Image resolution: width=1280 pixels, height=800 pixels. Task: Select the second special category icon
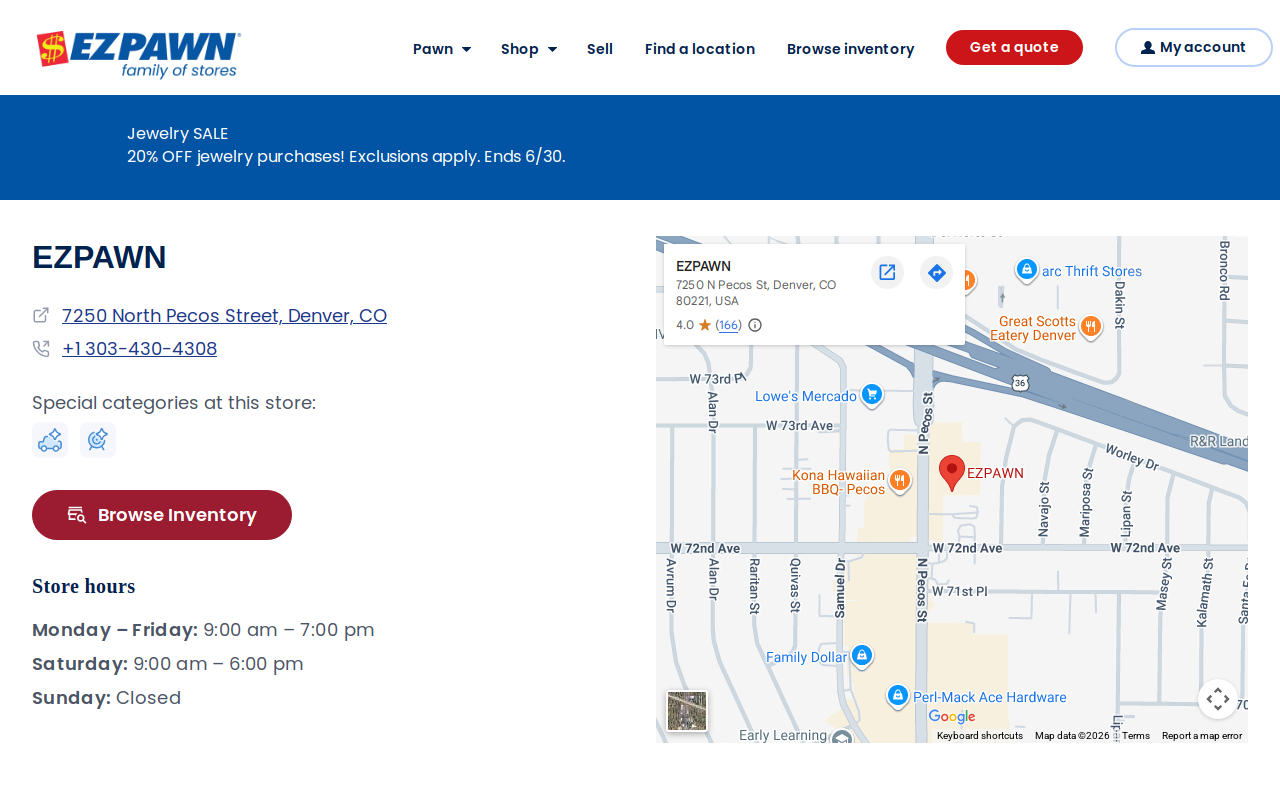tap(98, 440)
